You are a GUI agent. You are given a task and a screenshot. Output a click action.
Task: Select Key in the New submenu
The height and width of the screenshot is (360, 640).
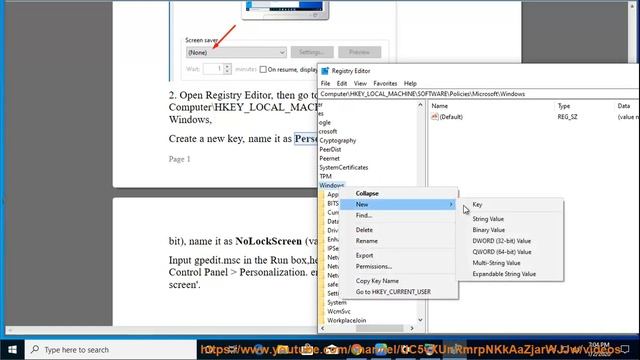click(x=510, y=204)
